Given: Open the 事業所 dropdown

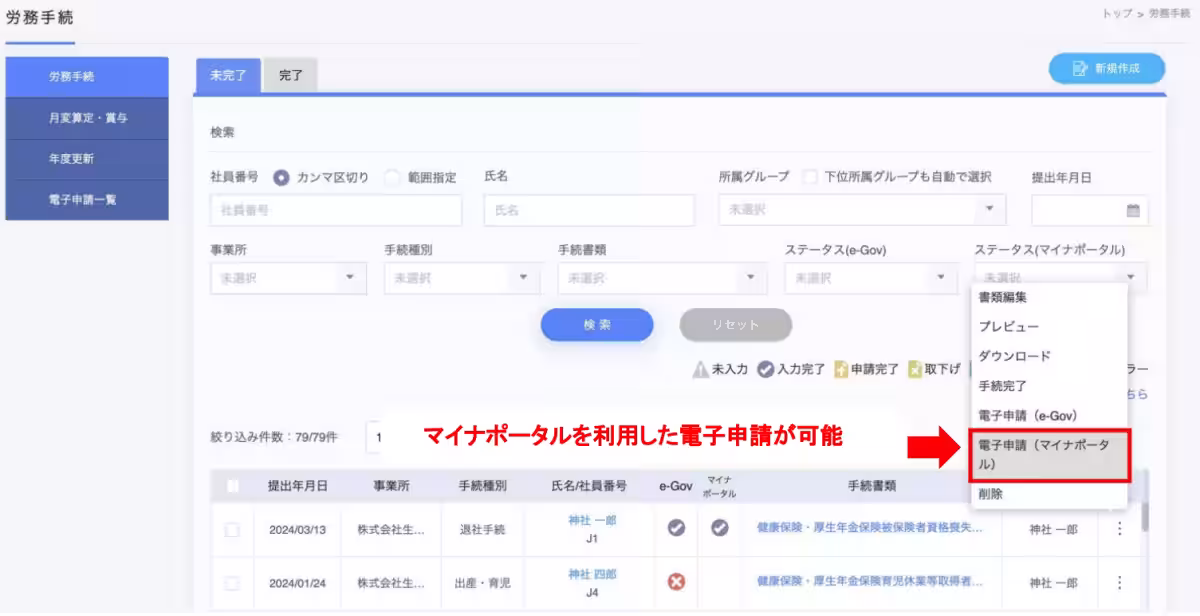Looking at the screenshot, I should (x=287, y=278).
